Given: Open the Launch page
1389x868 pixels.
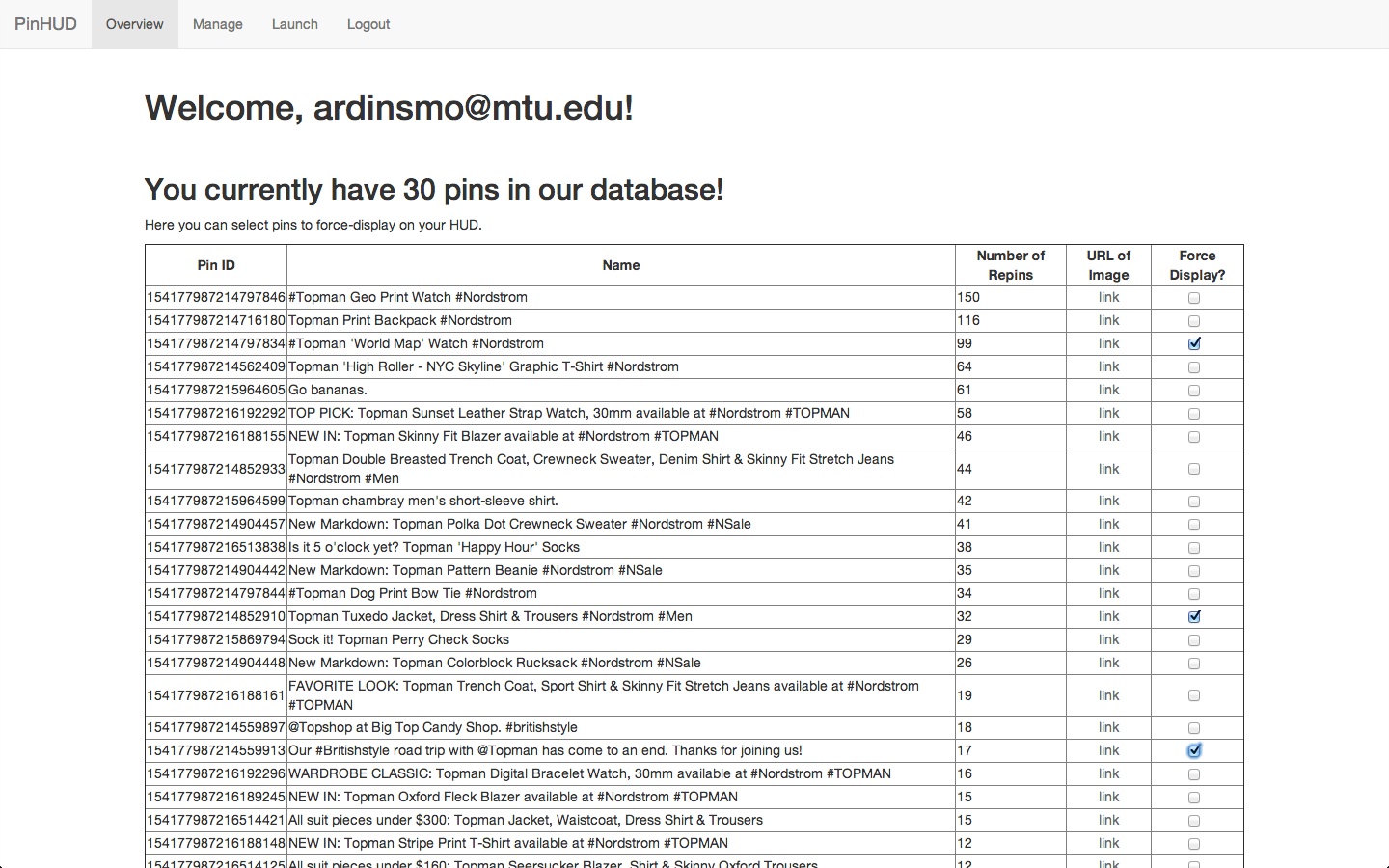Looking at the screenshot, I should (x=295, y=24).
